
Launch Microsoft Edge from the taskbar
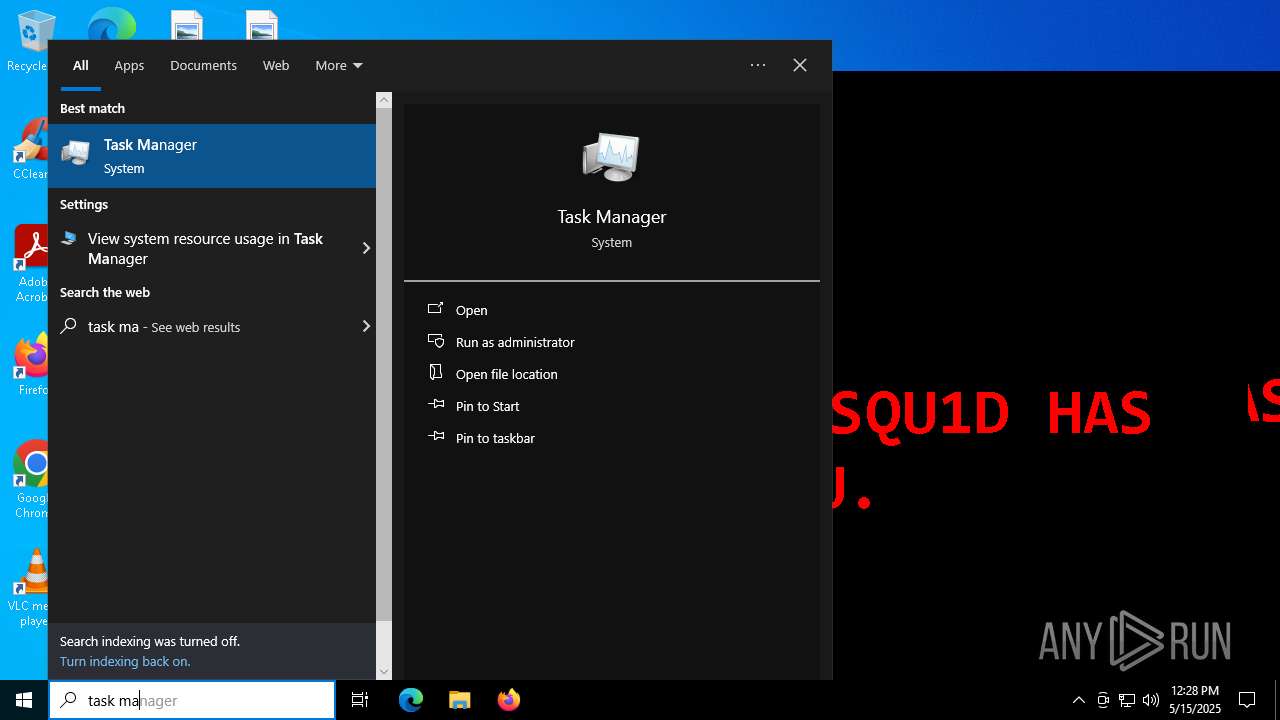(x=411, y=700)
